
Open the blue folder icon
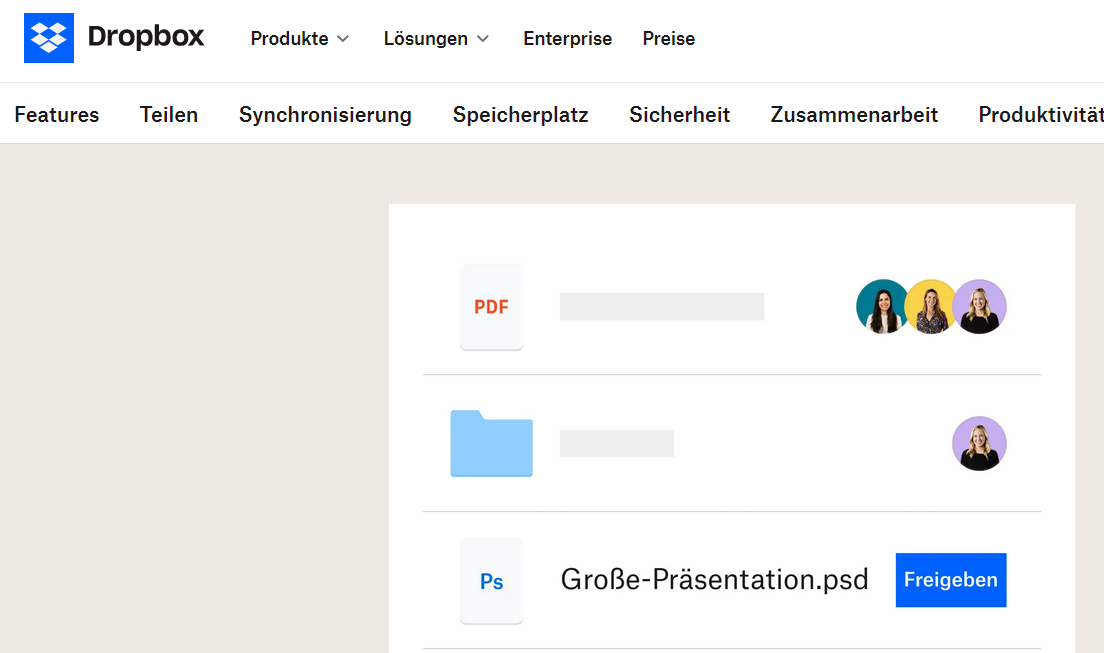tap(491, 443)
